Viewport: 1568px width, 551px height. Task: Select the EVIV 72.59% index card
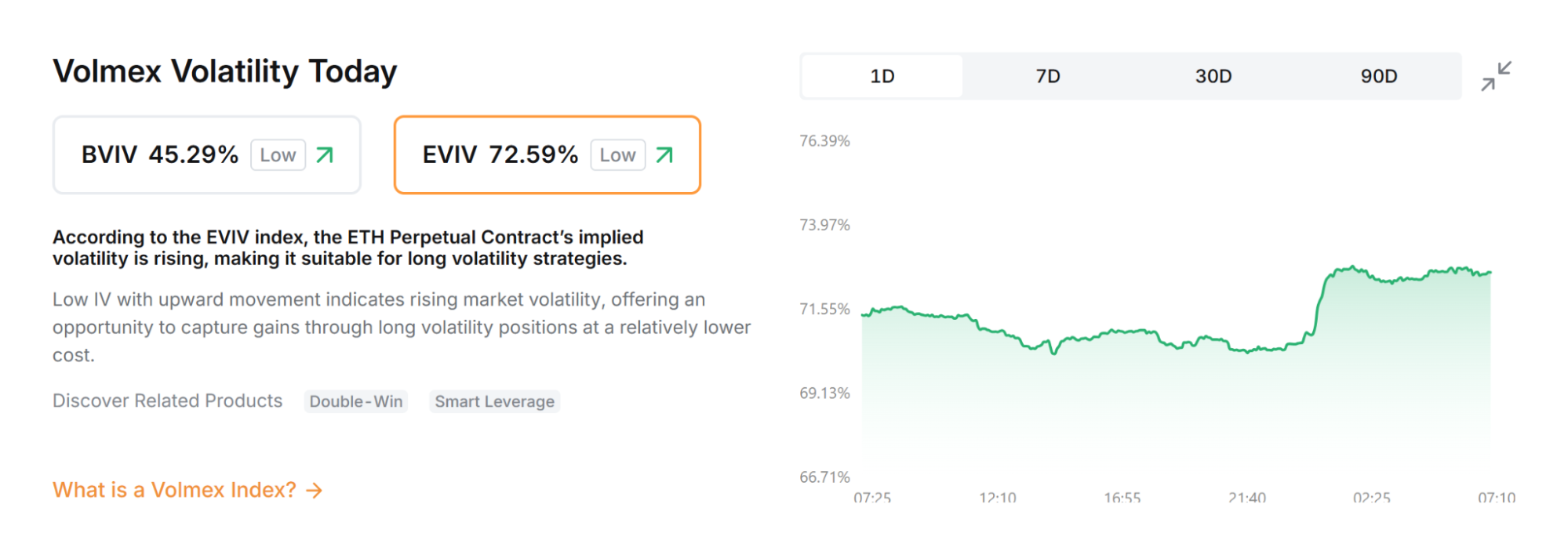tap(500, 154)
